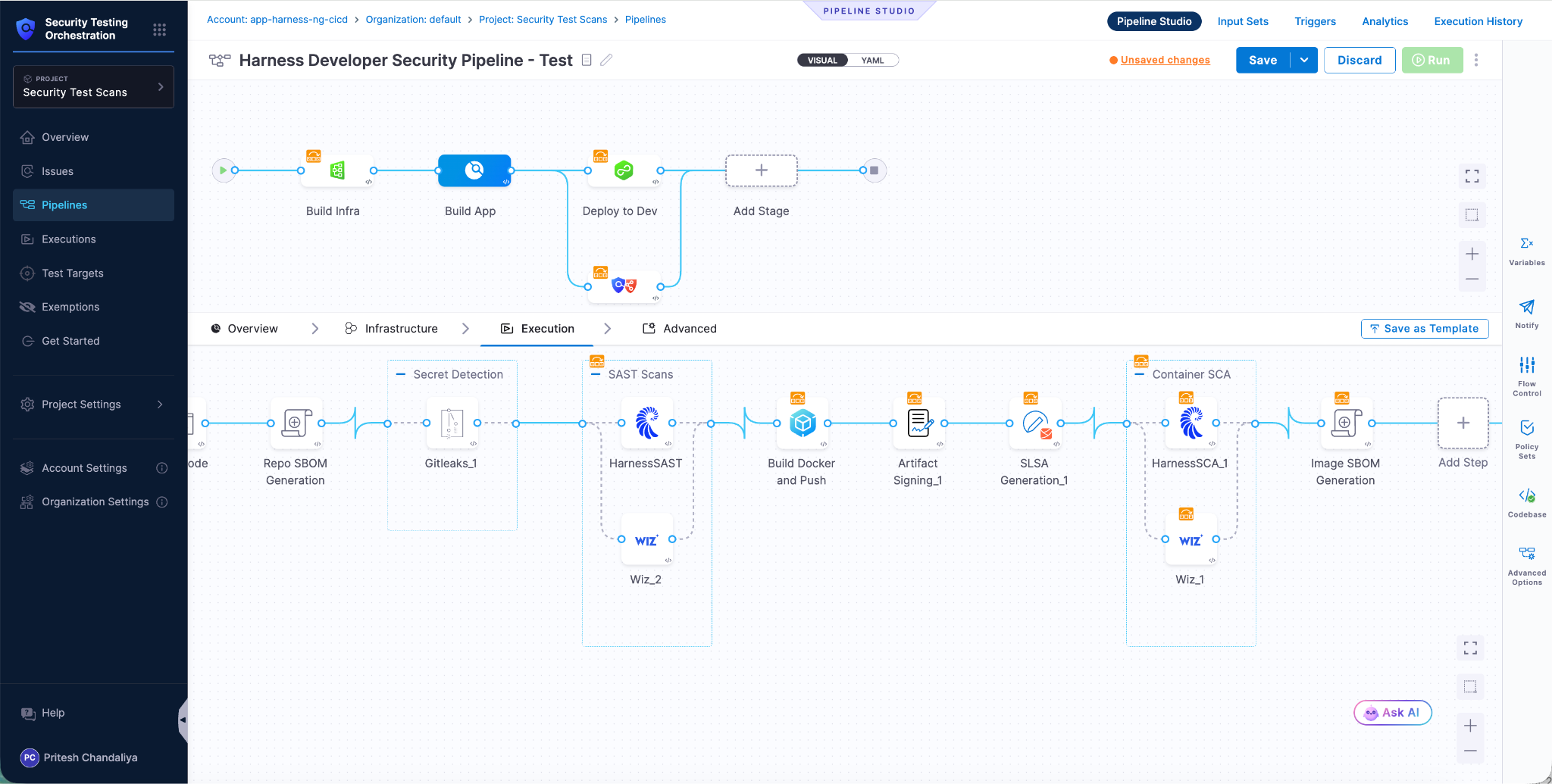1552x784 pixels.
Task: Click the Organization: default breadcrumb
Action: pos(413,20)
